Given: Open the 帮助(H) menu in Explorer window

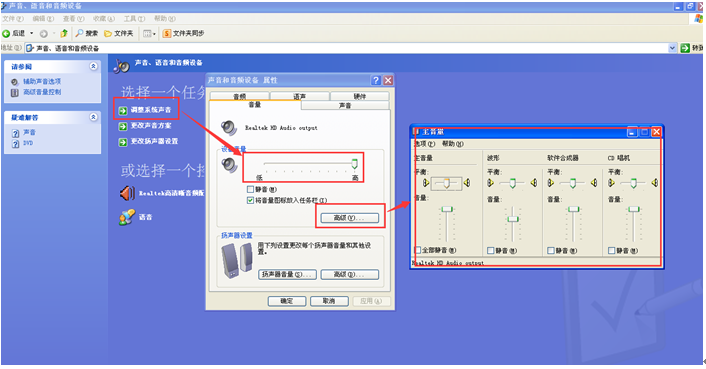Looking at the screenshot, I should [165, 18].
